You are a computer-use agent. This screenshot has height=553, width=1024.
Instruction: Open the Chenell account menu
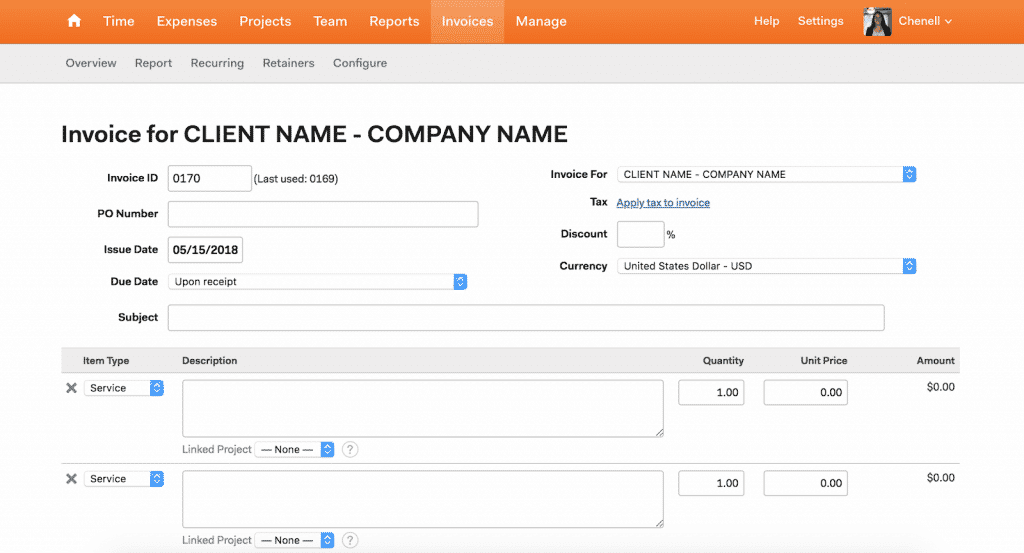925,21
